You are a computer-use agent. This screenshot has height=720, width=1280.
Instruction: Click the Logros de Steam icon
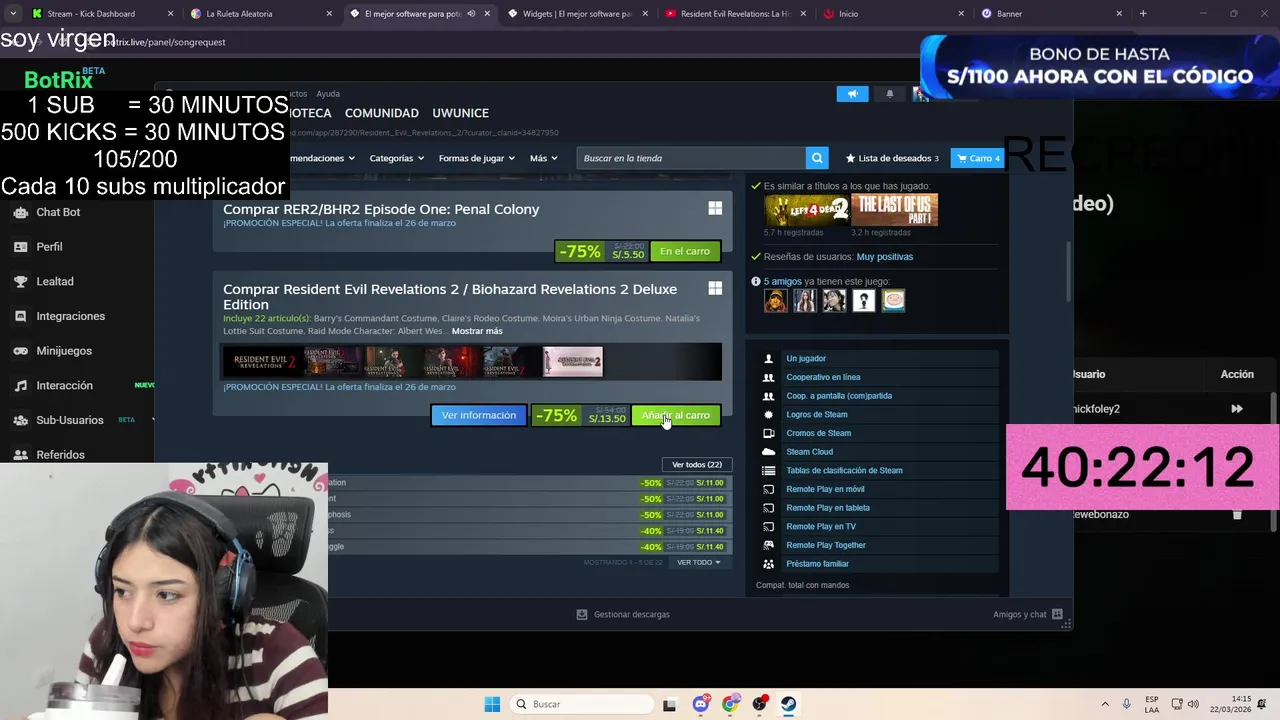click(x=768, y=414)
